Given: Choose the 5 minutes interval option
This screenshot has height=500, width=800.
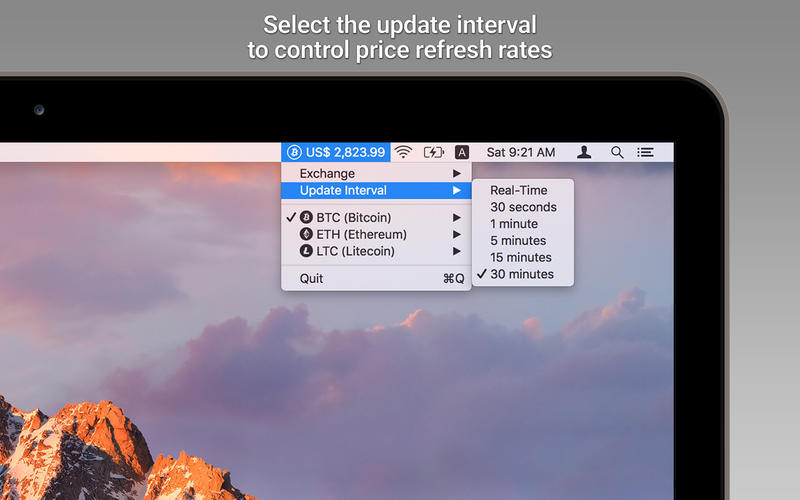Looking at the screenshot, I should 517,240.
